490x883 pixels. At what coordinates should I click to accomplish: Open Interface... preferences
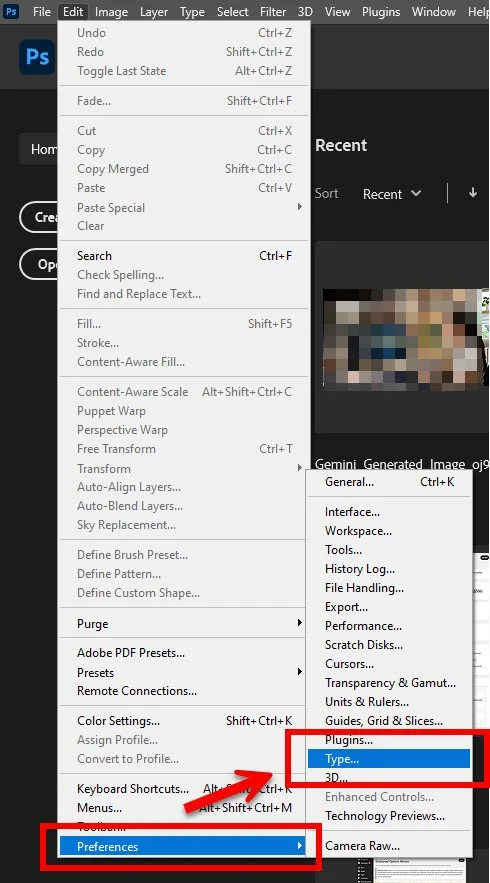tap(389, 512)
